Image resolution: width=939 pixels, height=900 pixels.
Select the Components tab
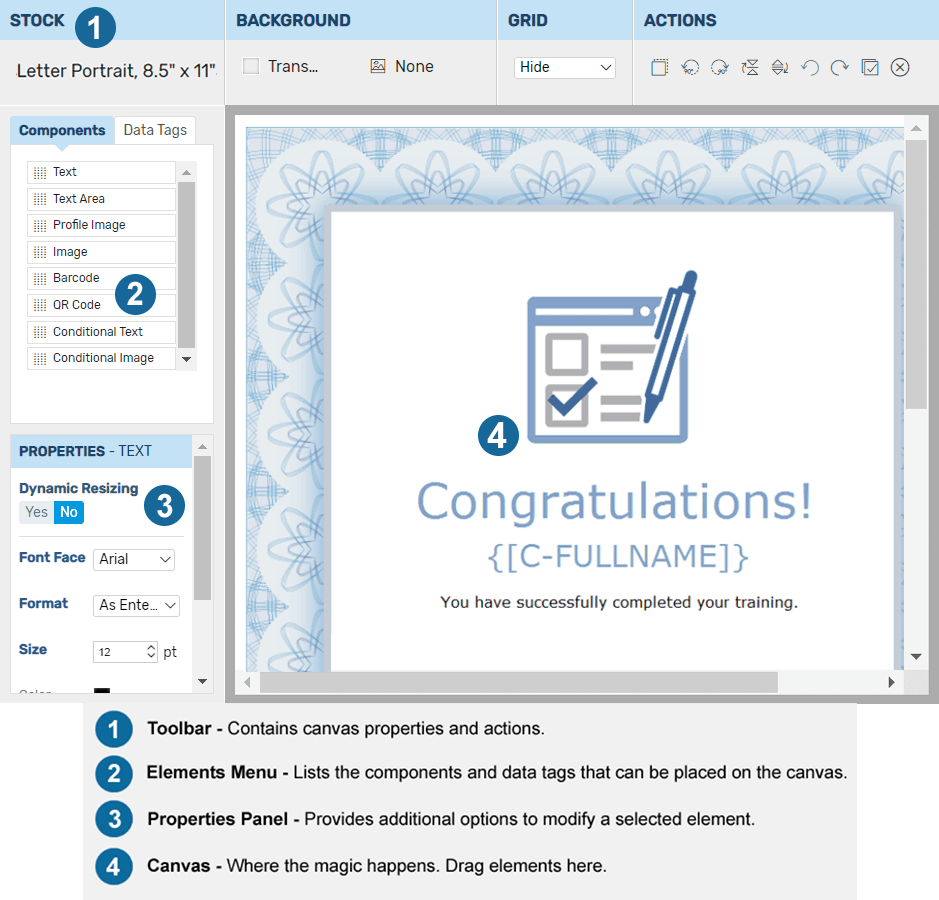pyautogui.click(x=62, y=130)
